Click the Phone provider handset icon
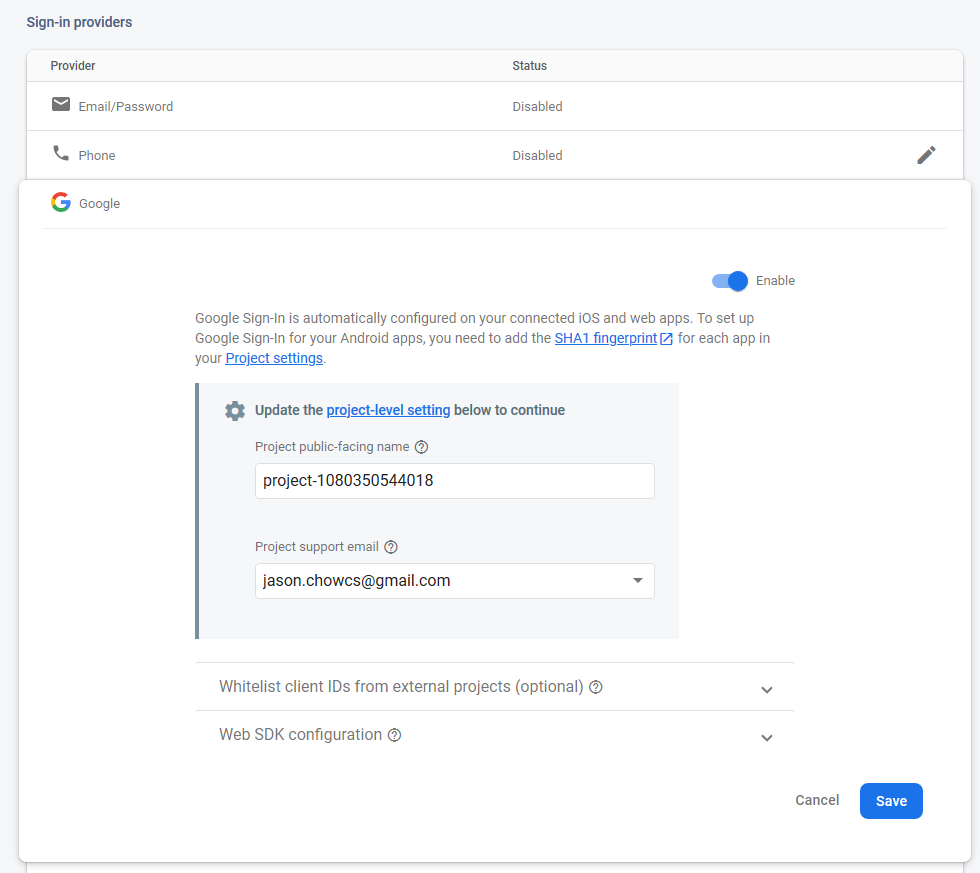980x873 pixels. pyautogui.click(x=61, y=154)
